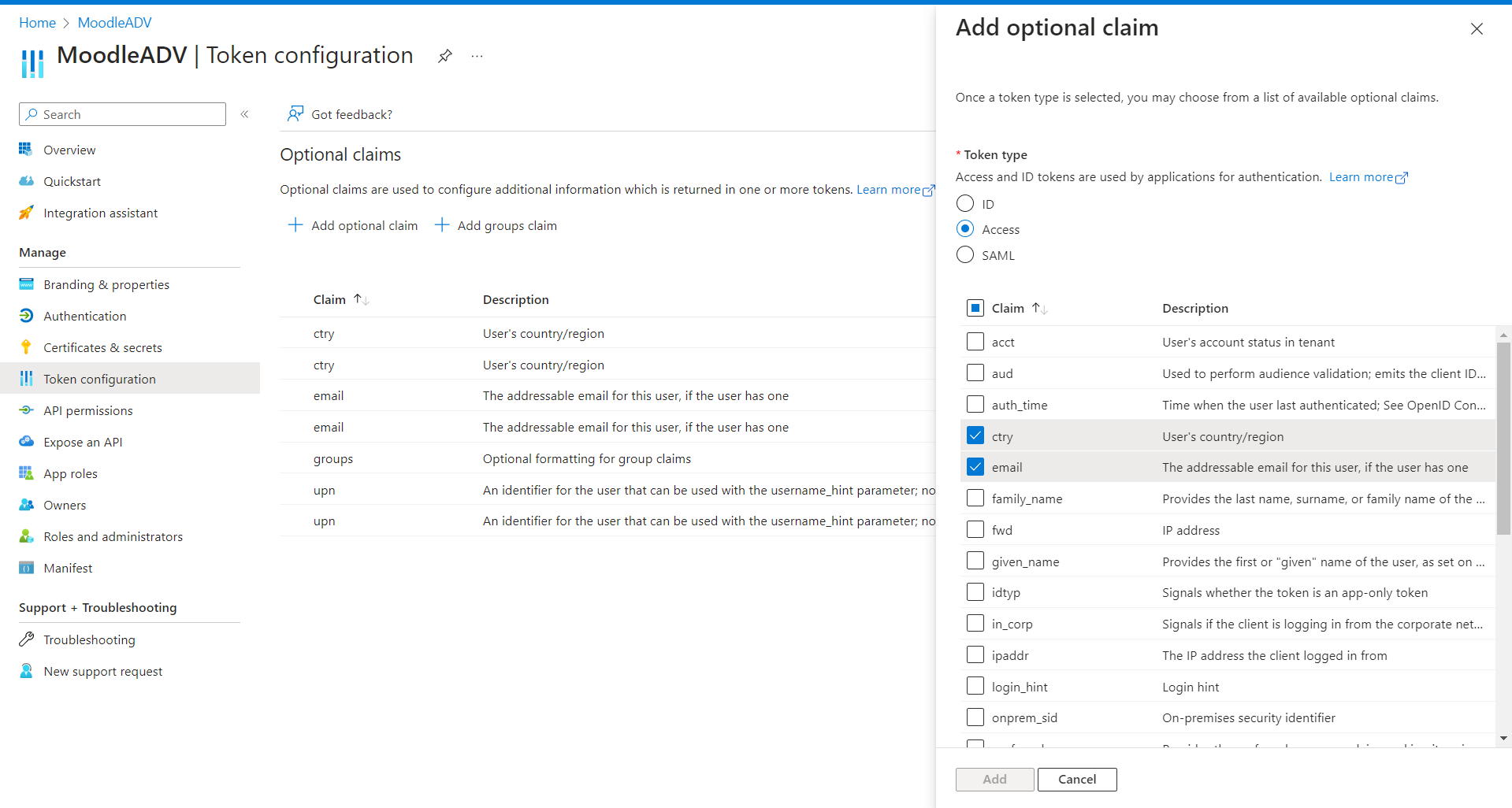
Task: Check the ipaddr claim checkbox
Action: point(975,654)
